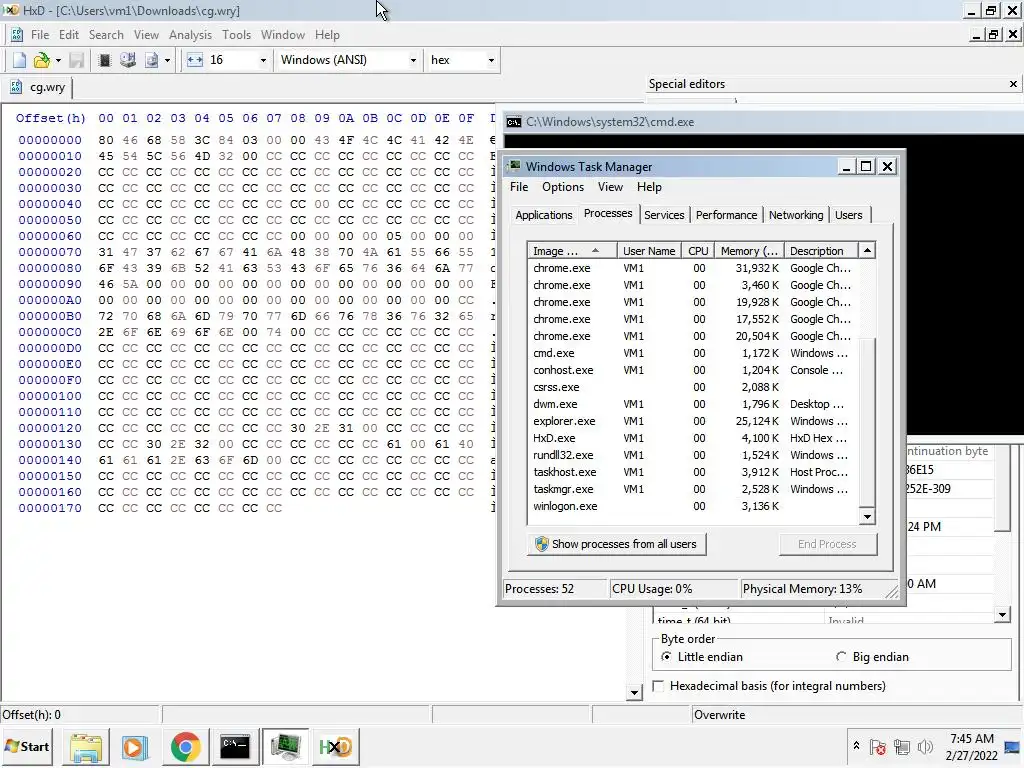Click the Open file folder icon
Image resolution: width=1024 pixels, height=768 pixels.
(x=41, y=60)
